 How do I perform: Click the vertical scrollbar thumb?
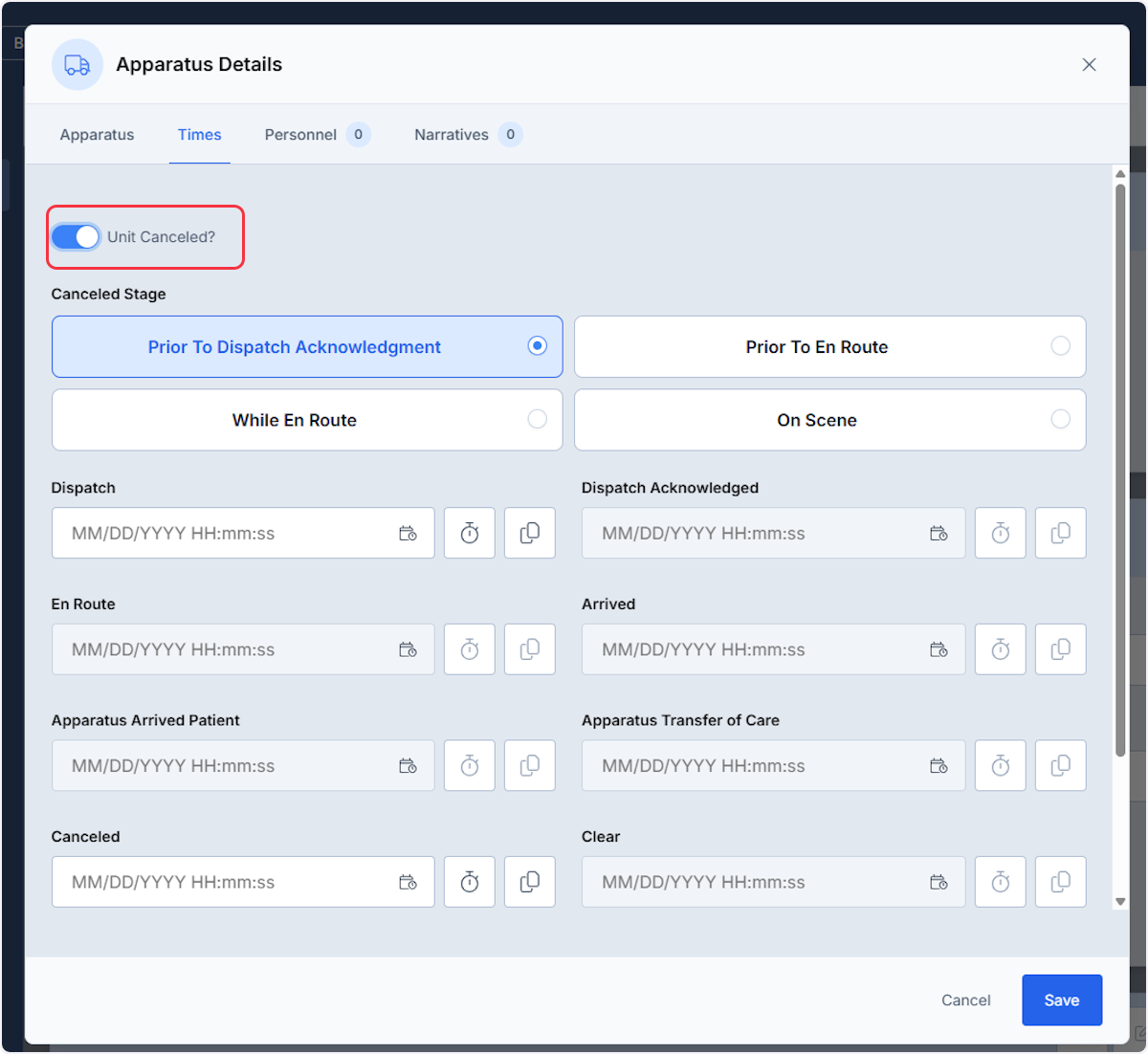click(1120, 471)
